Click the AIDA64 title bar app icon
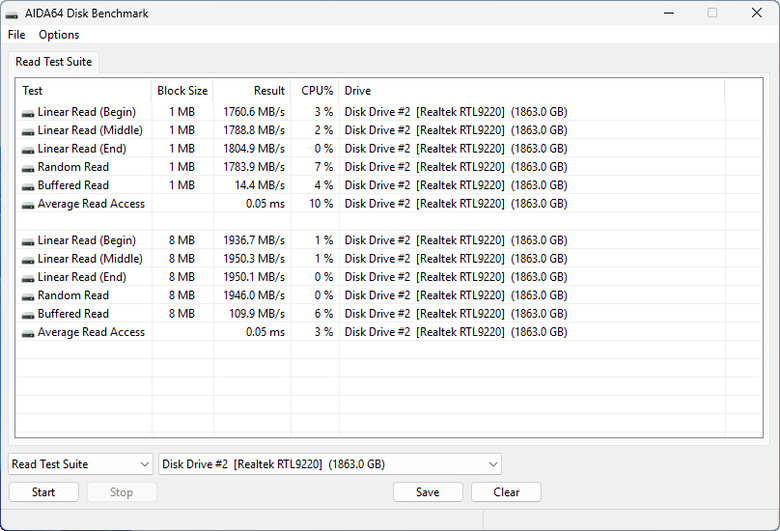780x531 pixels. pos(11,14)
